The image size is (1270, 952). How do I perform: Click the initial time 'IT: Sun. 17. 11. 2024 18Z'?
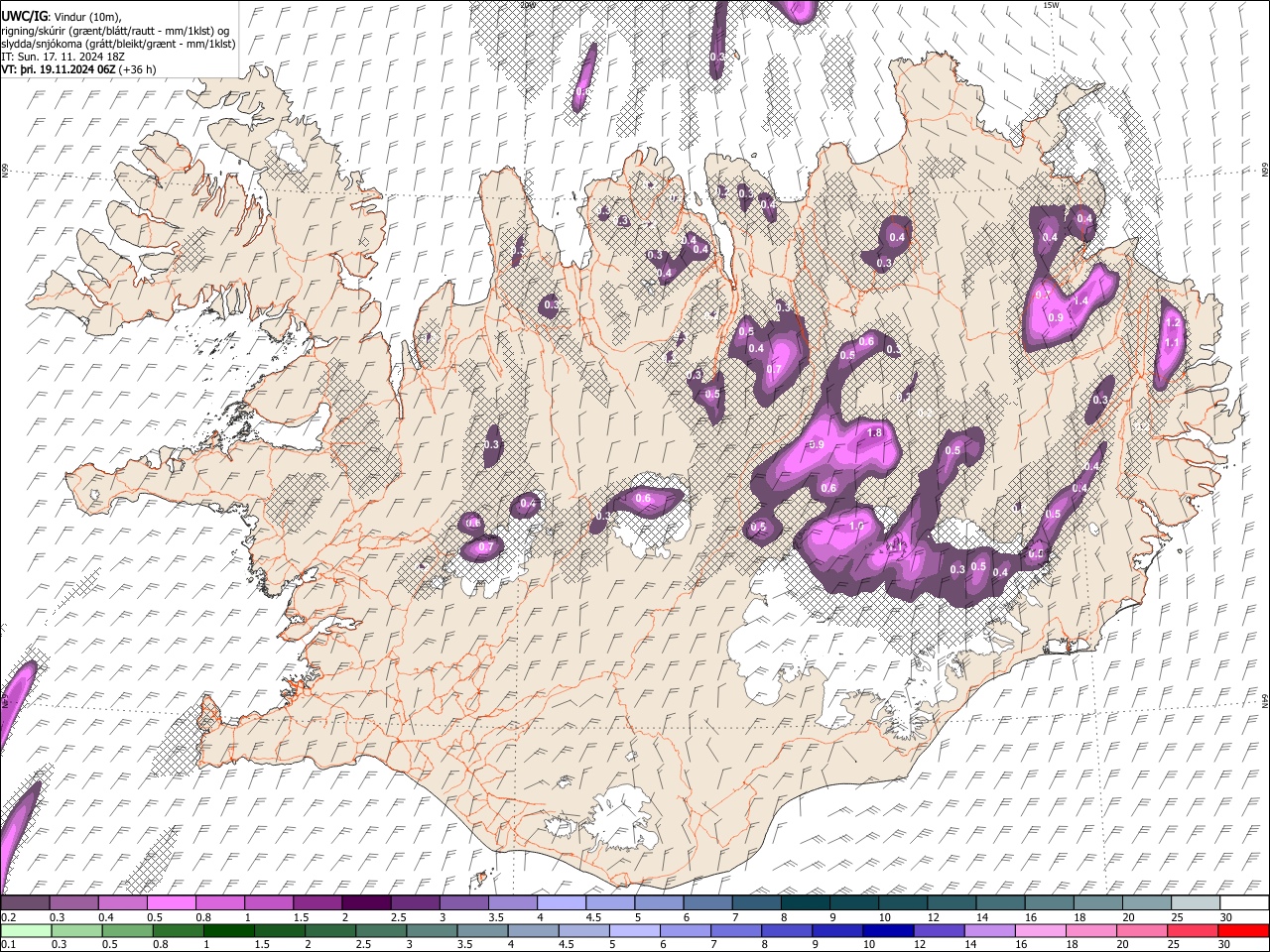click(63, 57)
